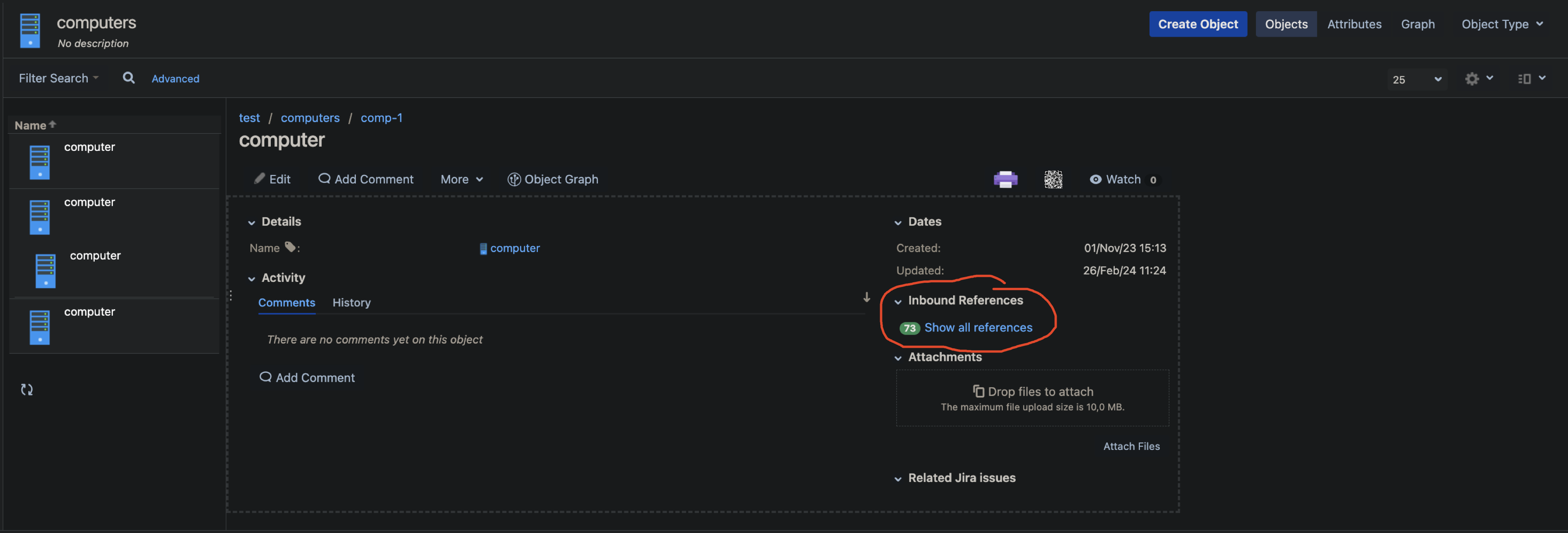Image resolution: width=1568 pixels, height=533 pixels.
Task: Click the refresh icon below object list
Action: click(x=27, y=390)
